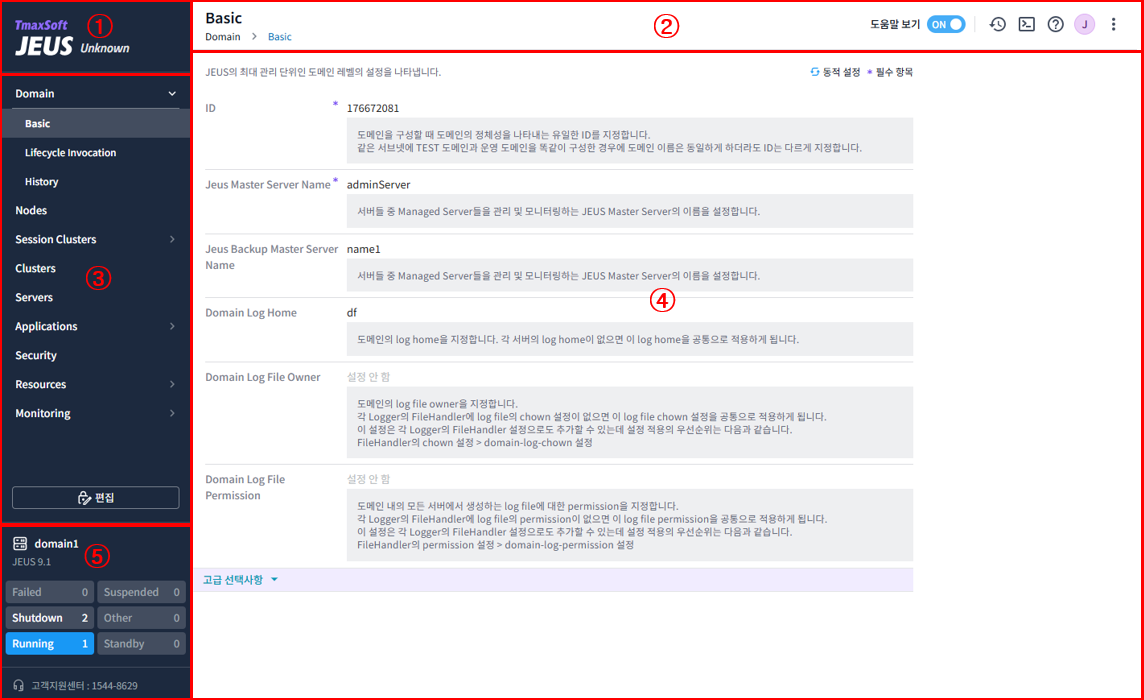The height and width of the screenshot is (700, 1144).
Task: Open the user avatar J icon
Action: pos(1085,25)
